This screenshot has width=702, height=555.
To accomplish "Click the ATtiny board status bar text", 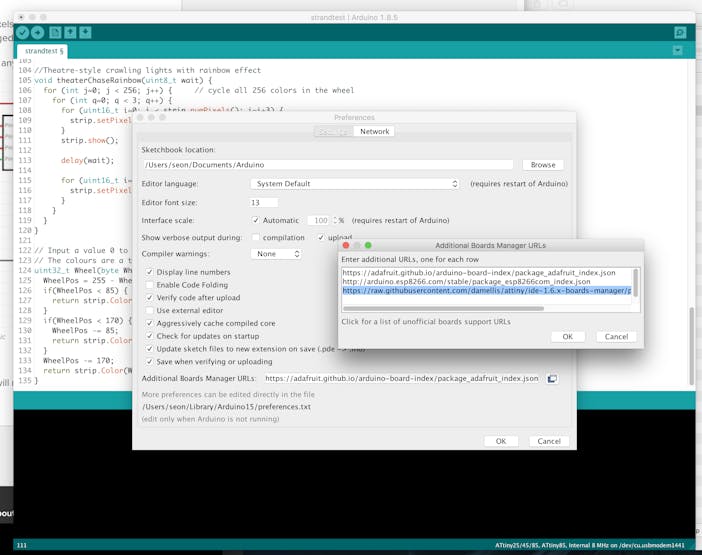I will [590, 545].
